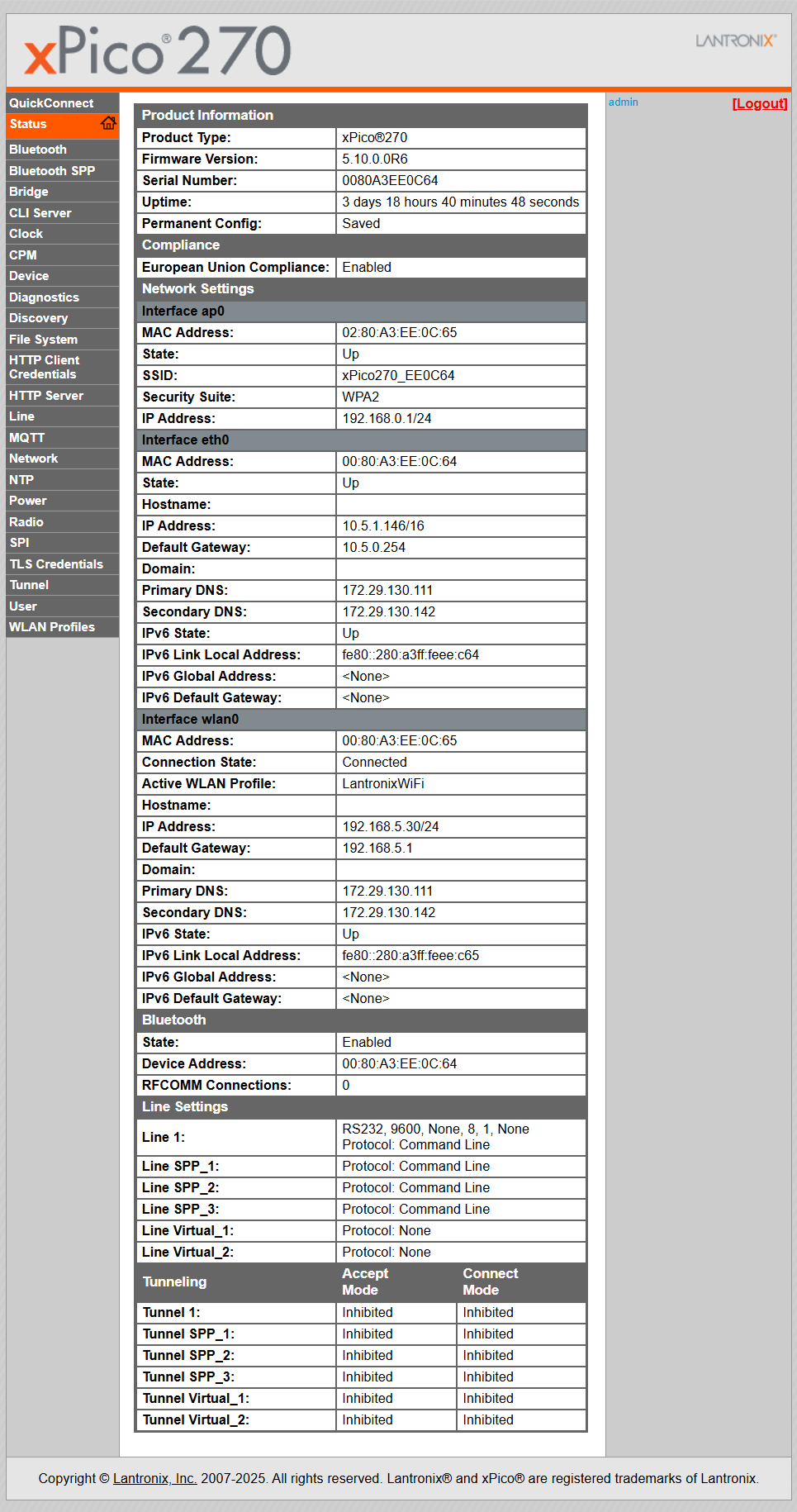Click the firmware version 5.10.0.0R6

375,159
